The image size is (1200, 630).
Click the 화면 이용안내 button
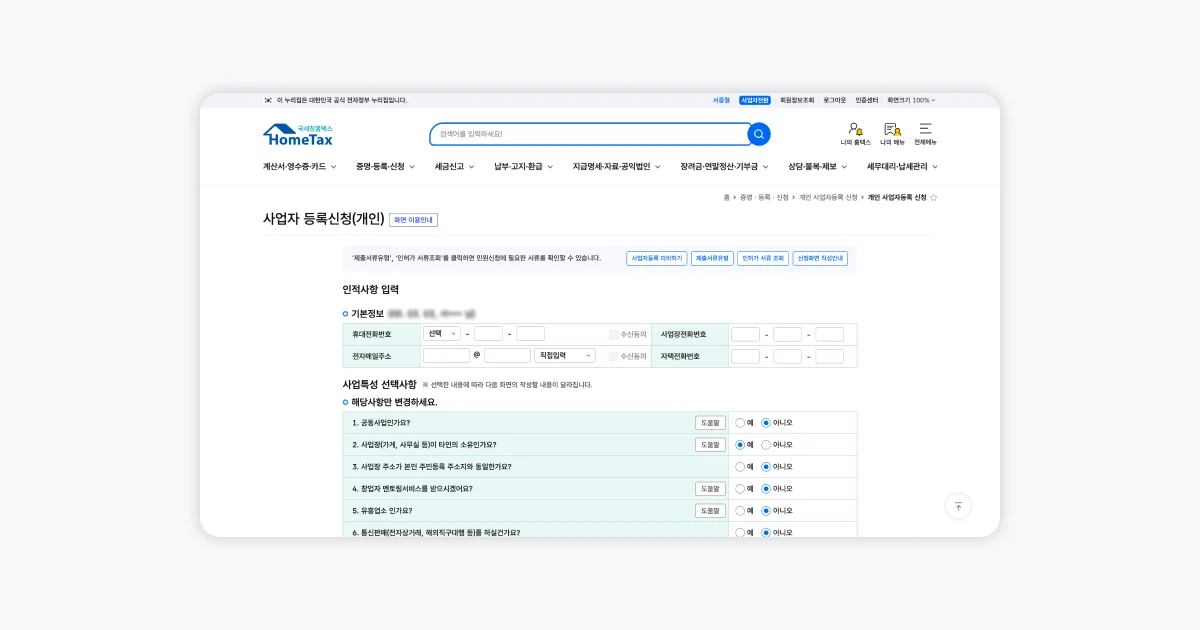coord(413,220)
